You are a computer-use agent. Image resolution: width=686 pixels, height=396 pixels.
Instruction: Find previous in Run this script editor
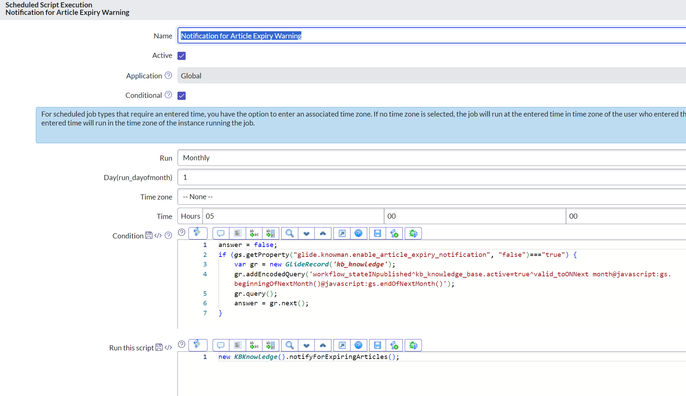[323, 346]
